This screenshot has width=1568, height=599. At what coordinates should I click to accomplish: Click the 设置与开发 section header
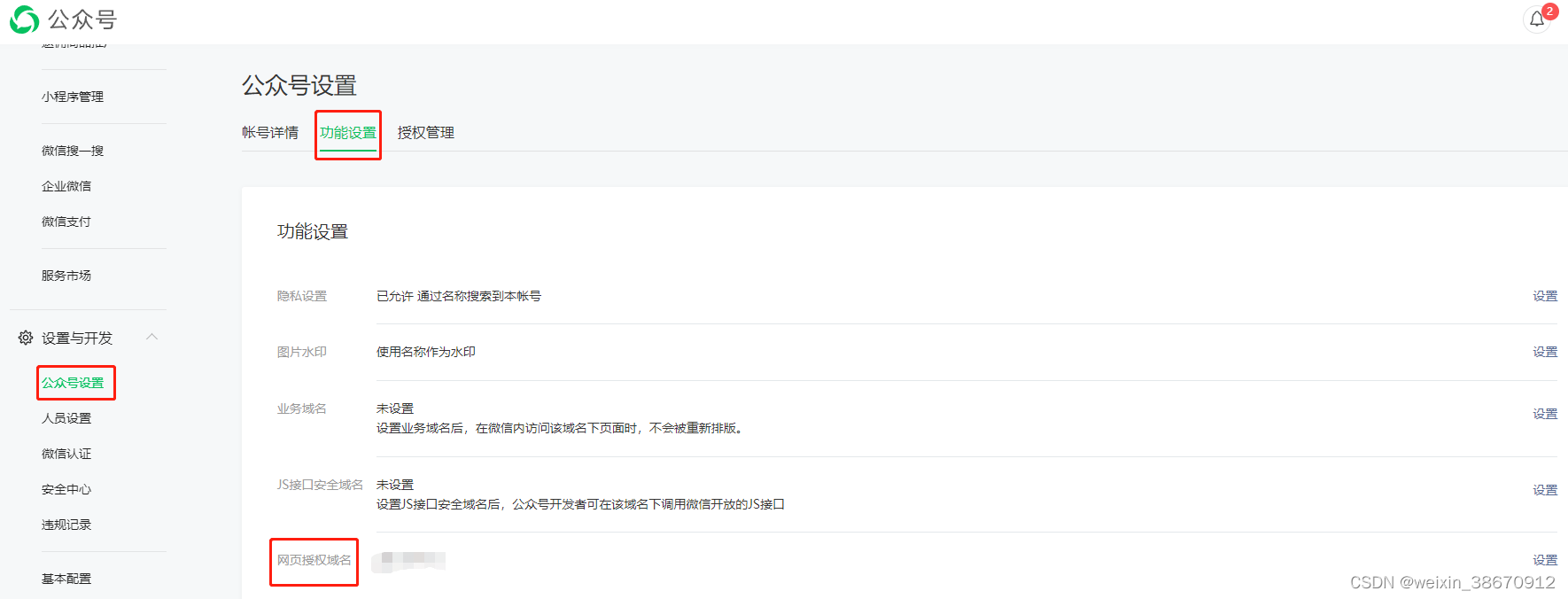coord(77,338)
